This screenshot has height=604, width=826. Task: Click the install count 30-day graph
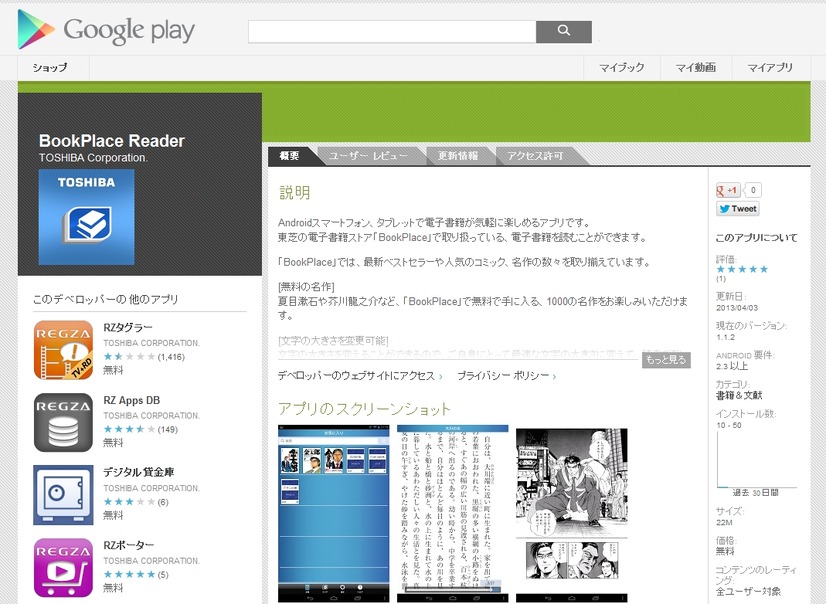[756, 460]
